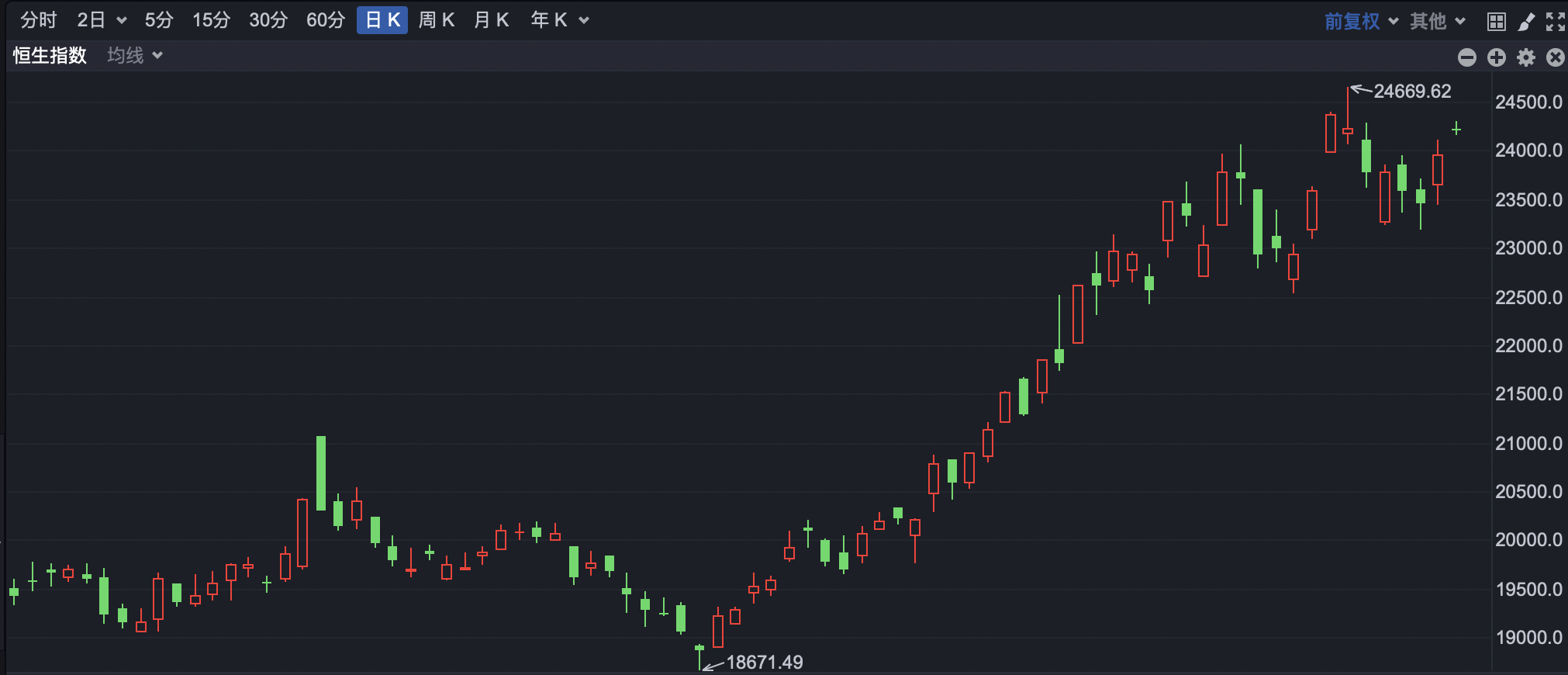Open the 2日 period dropdown arrow

[121, 21]
